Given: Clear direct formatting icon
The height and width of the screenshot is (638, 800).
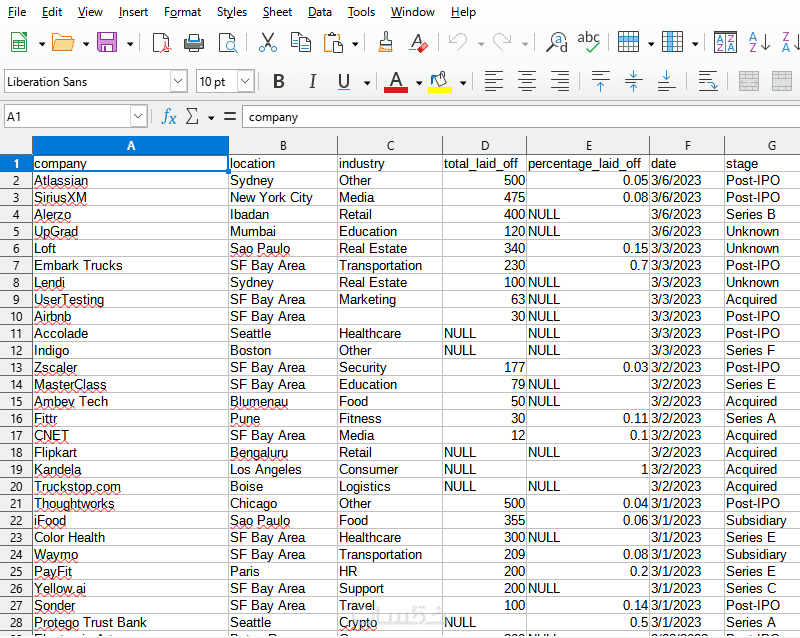Looking at the screenshot, I should click(x=418, y=43).
